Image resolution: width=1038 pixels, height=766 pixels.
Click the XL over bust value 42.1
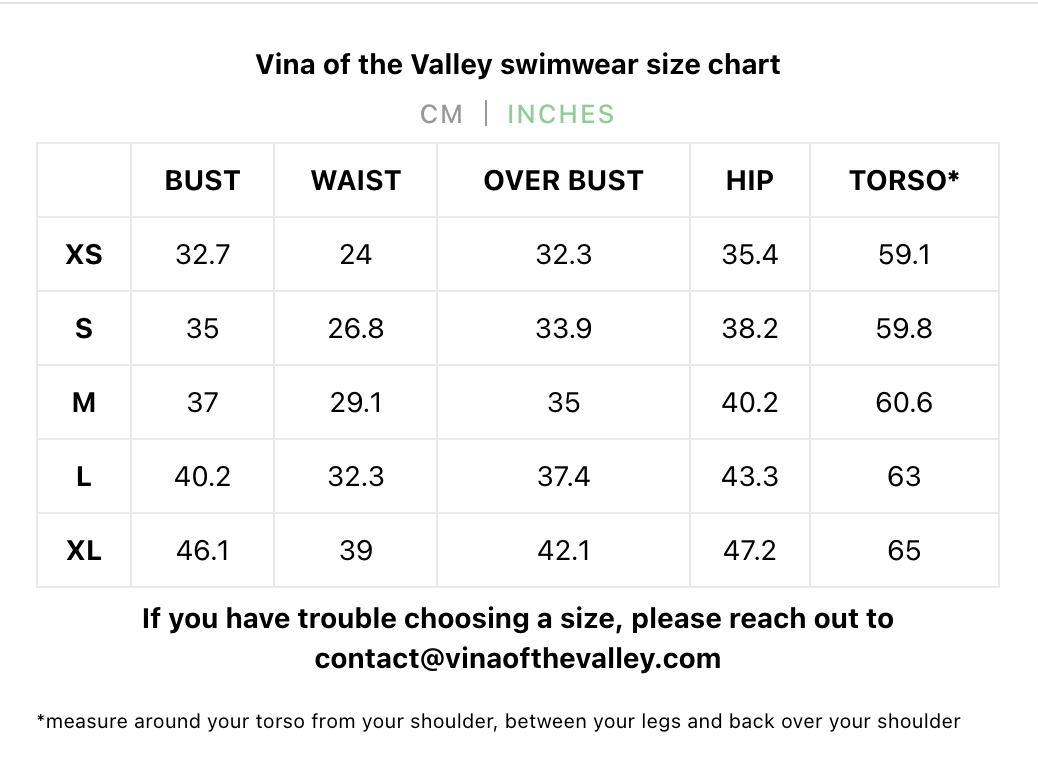(x=563, y=551)
